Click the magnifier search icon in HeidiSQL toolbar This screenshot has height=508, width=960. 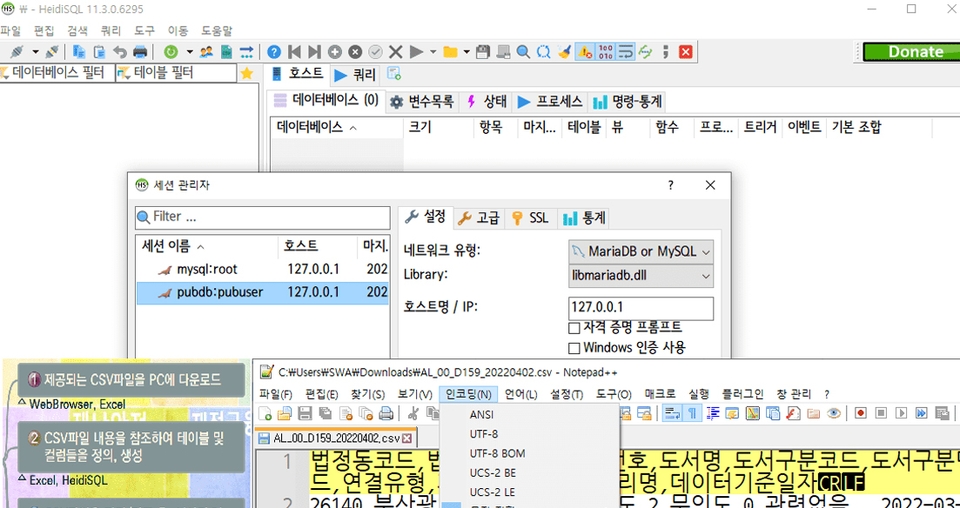[x=523, y=52]
